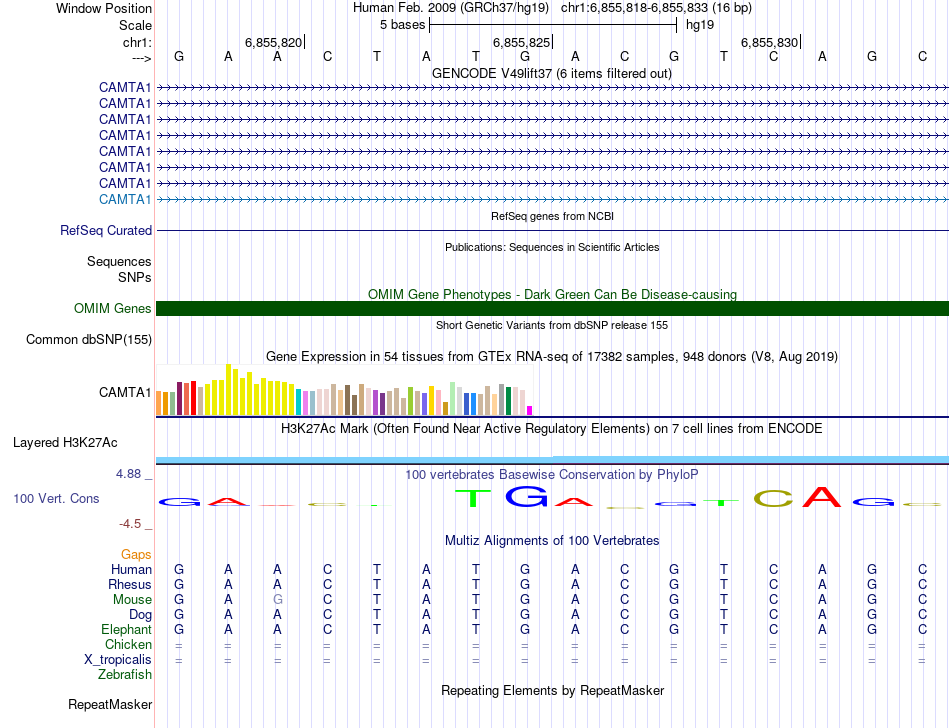
Task: Click the dark green OMIM Genes bar
Action: click(552, 308)
